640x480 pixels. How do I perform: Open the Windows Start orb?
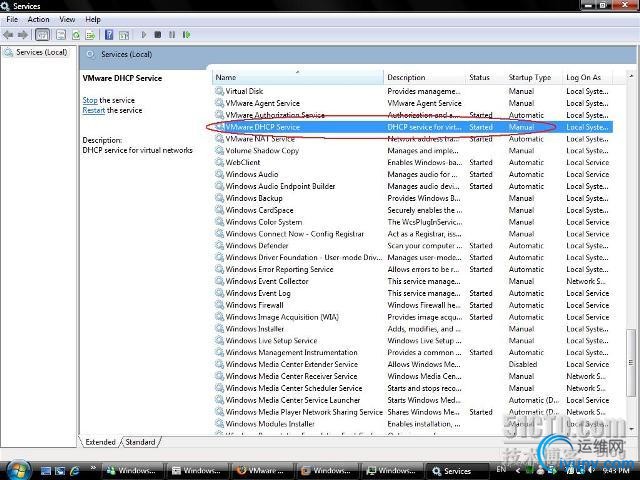pos(18,471)
